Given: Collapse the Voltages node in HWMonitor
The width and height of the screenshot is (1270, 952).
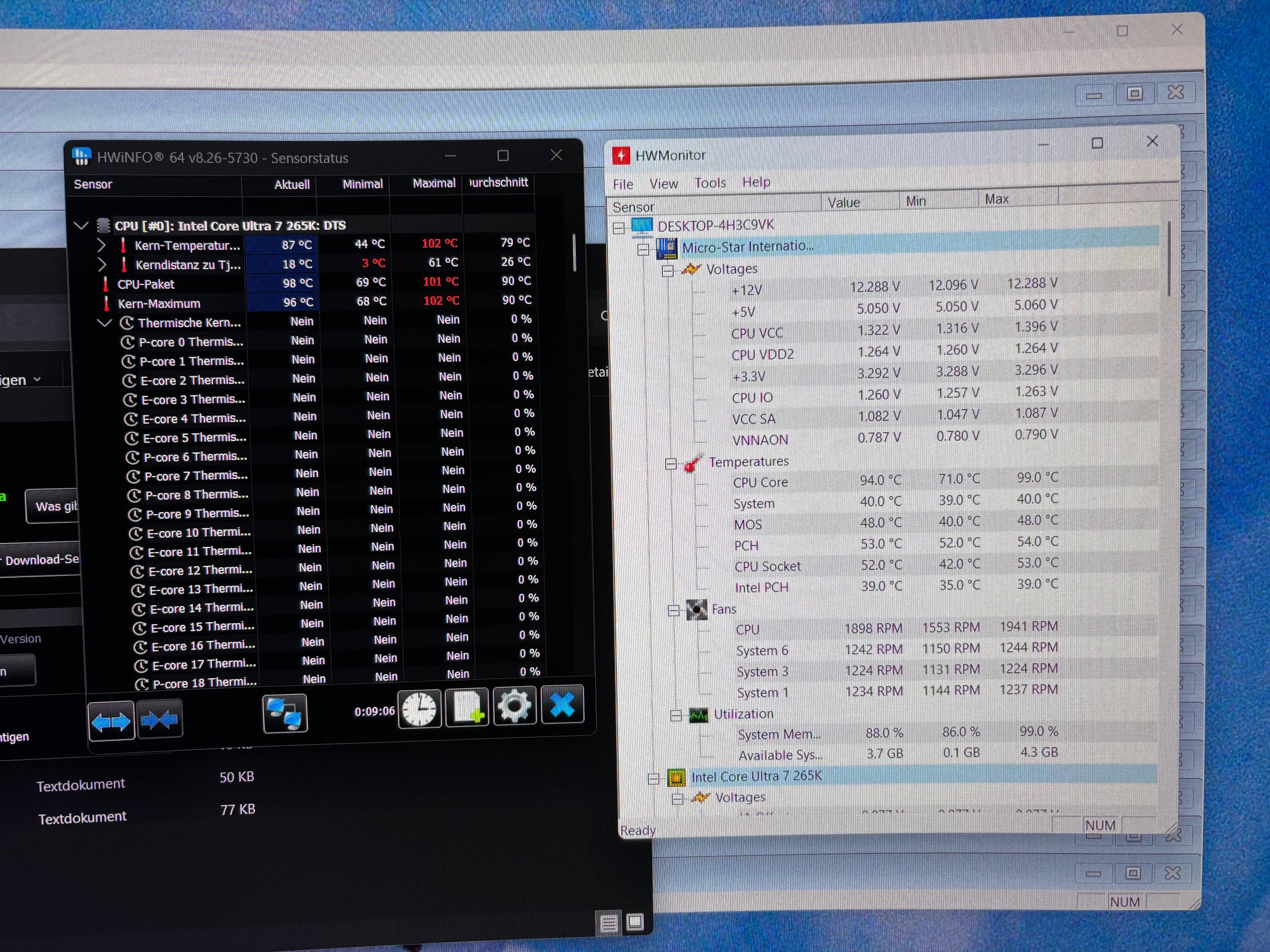Looking at the screenshot, I should tap(667, 270).
